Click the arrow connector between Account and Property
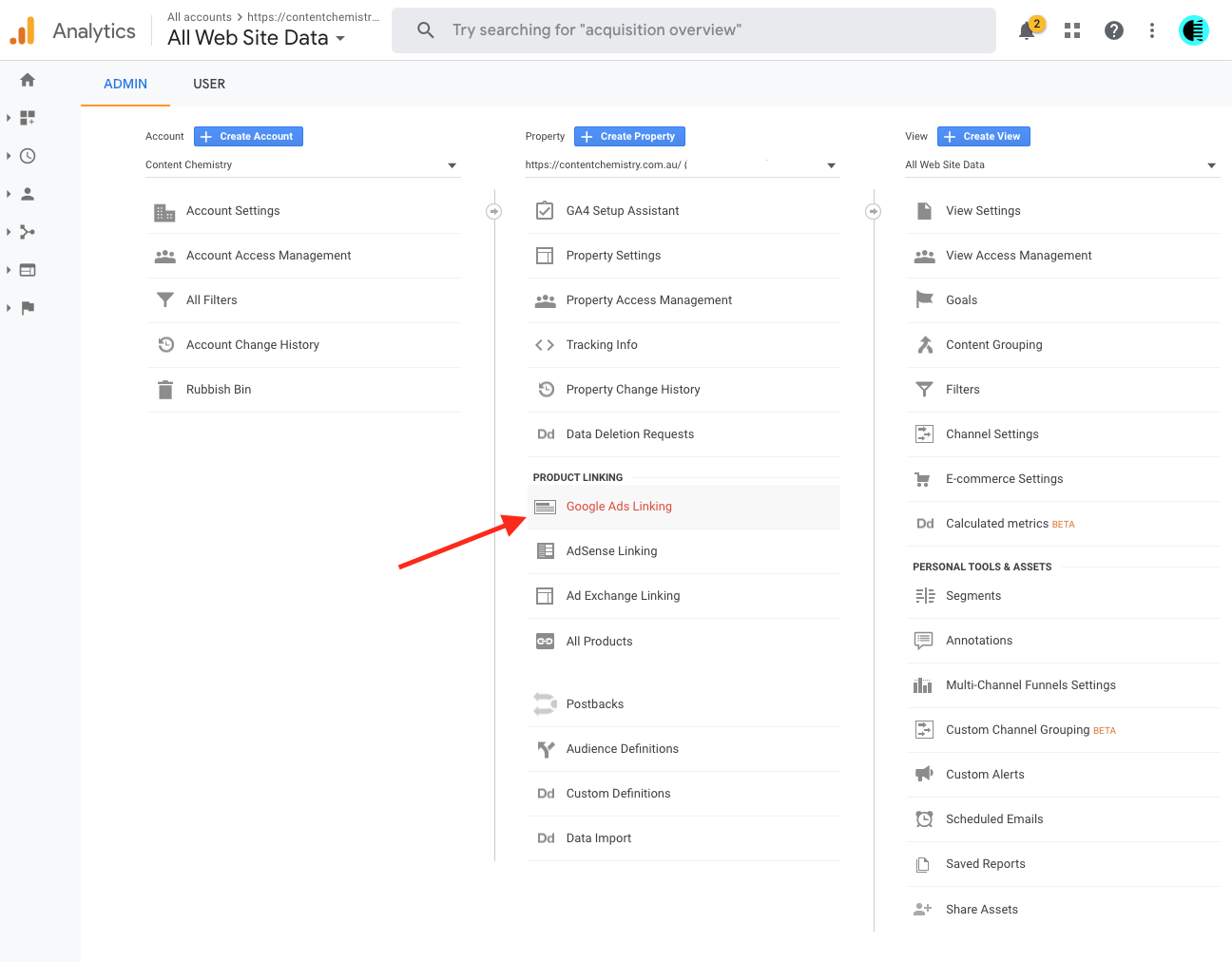This screenshot has width=1232, height=962. (493, 211)
